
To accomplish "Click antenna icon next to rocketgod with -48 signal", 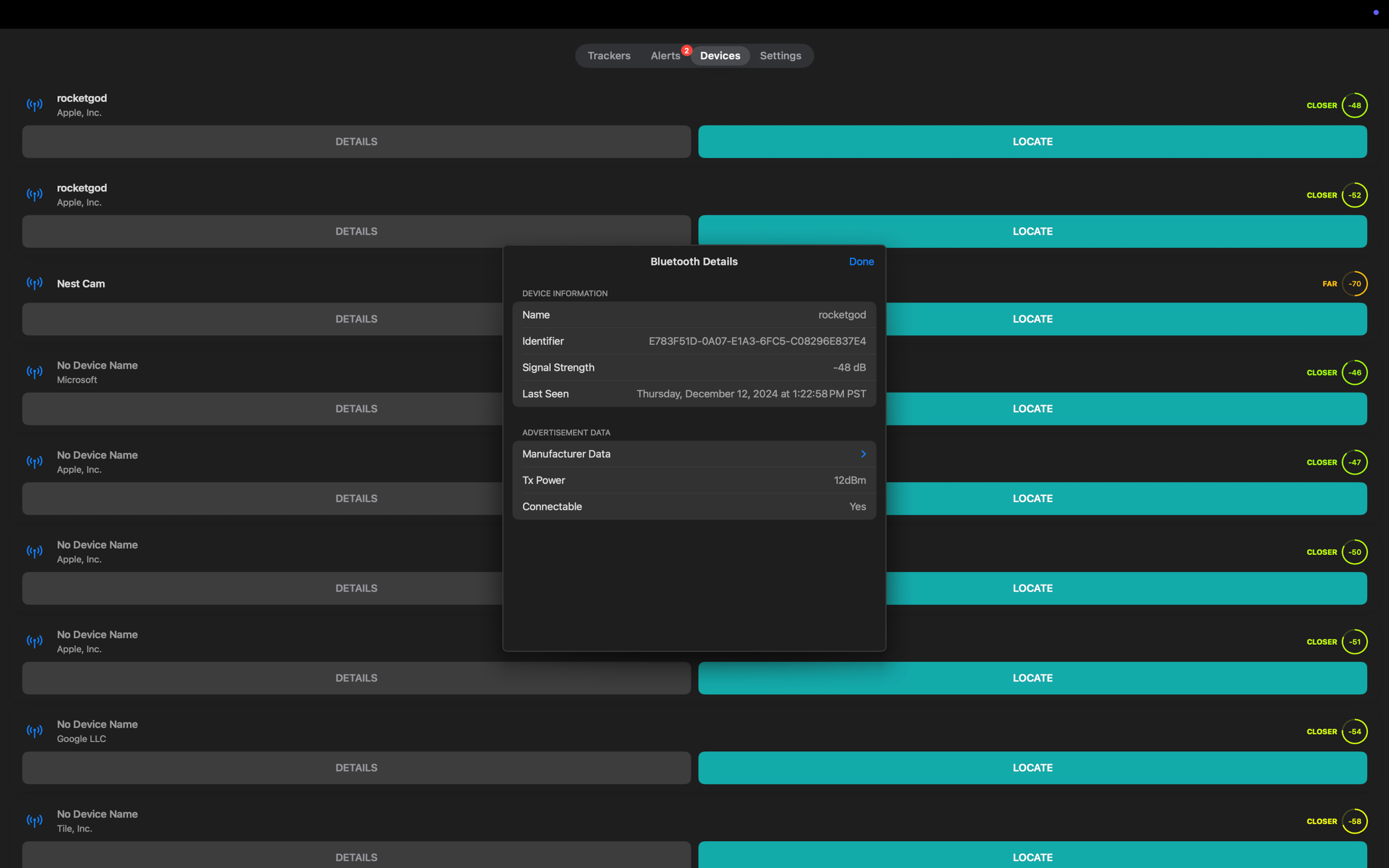I will (34, 105).
